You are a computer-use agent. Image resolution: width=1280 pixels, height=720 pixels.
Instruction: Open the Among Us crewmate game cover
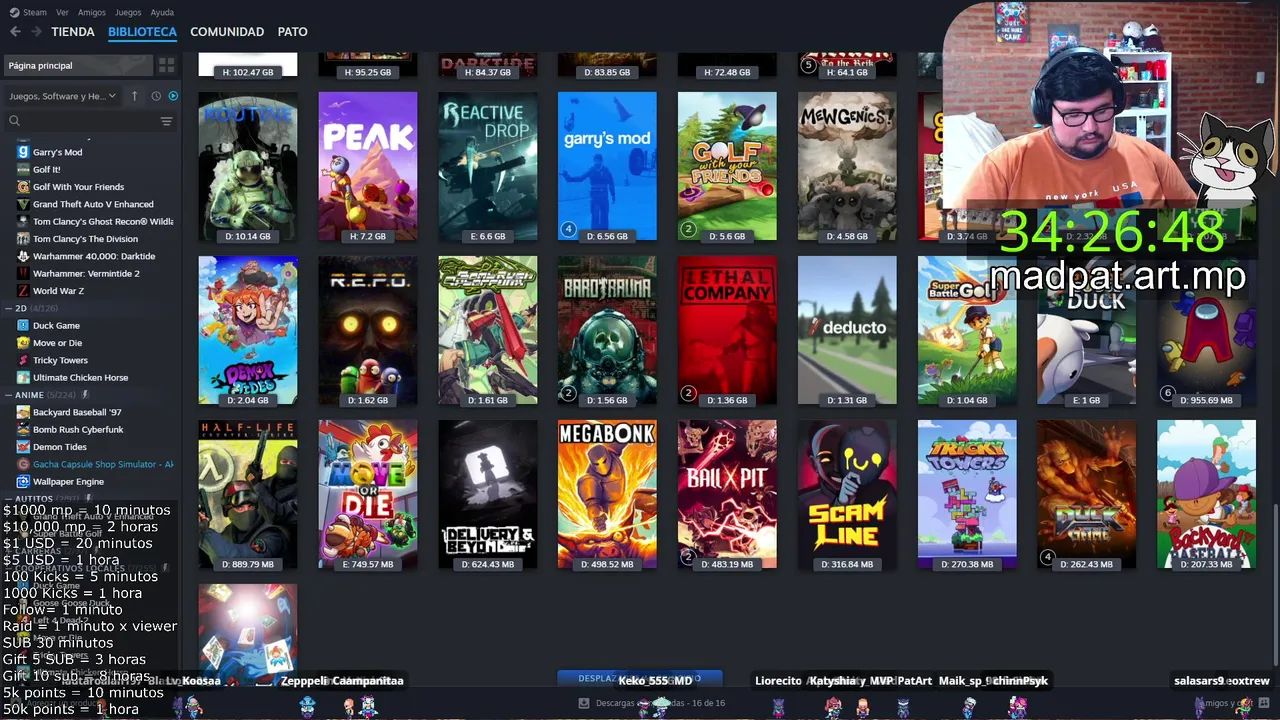click(1206, 330)
